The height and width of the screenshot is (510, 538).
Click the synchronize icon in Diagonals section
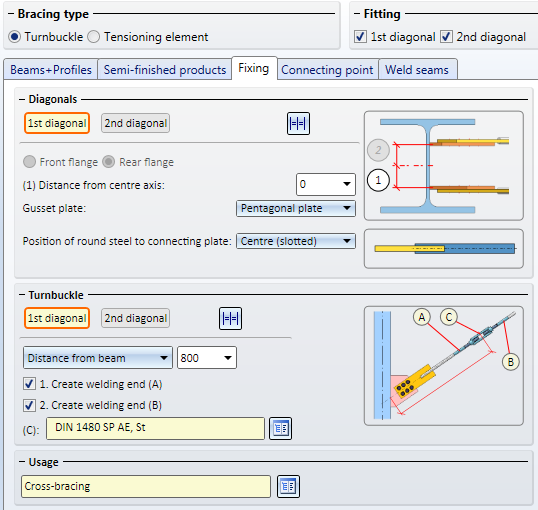pyautogui.click(x=298, y=124)
